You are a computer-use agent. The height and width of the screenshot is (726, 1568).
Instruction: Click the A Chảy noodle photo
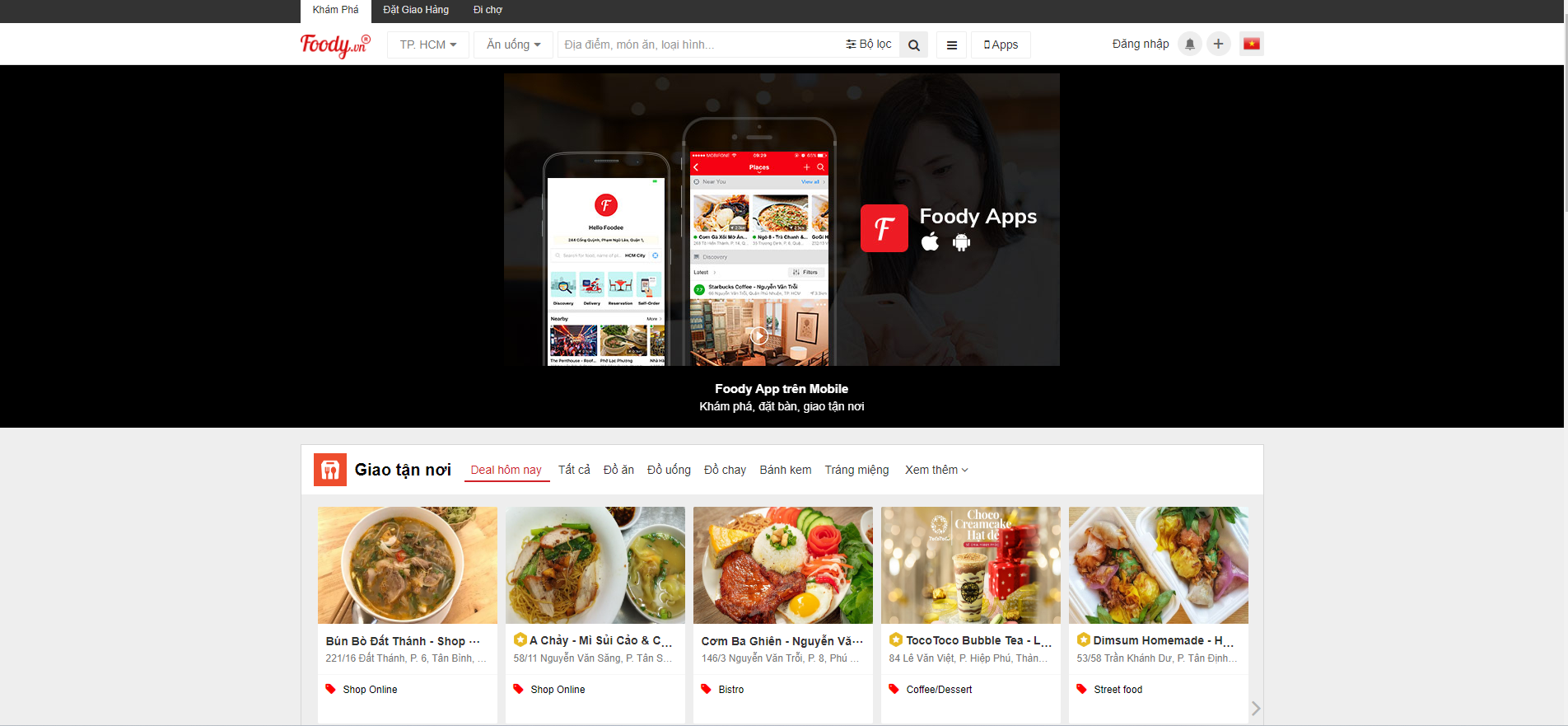coord(595,565)
